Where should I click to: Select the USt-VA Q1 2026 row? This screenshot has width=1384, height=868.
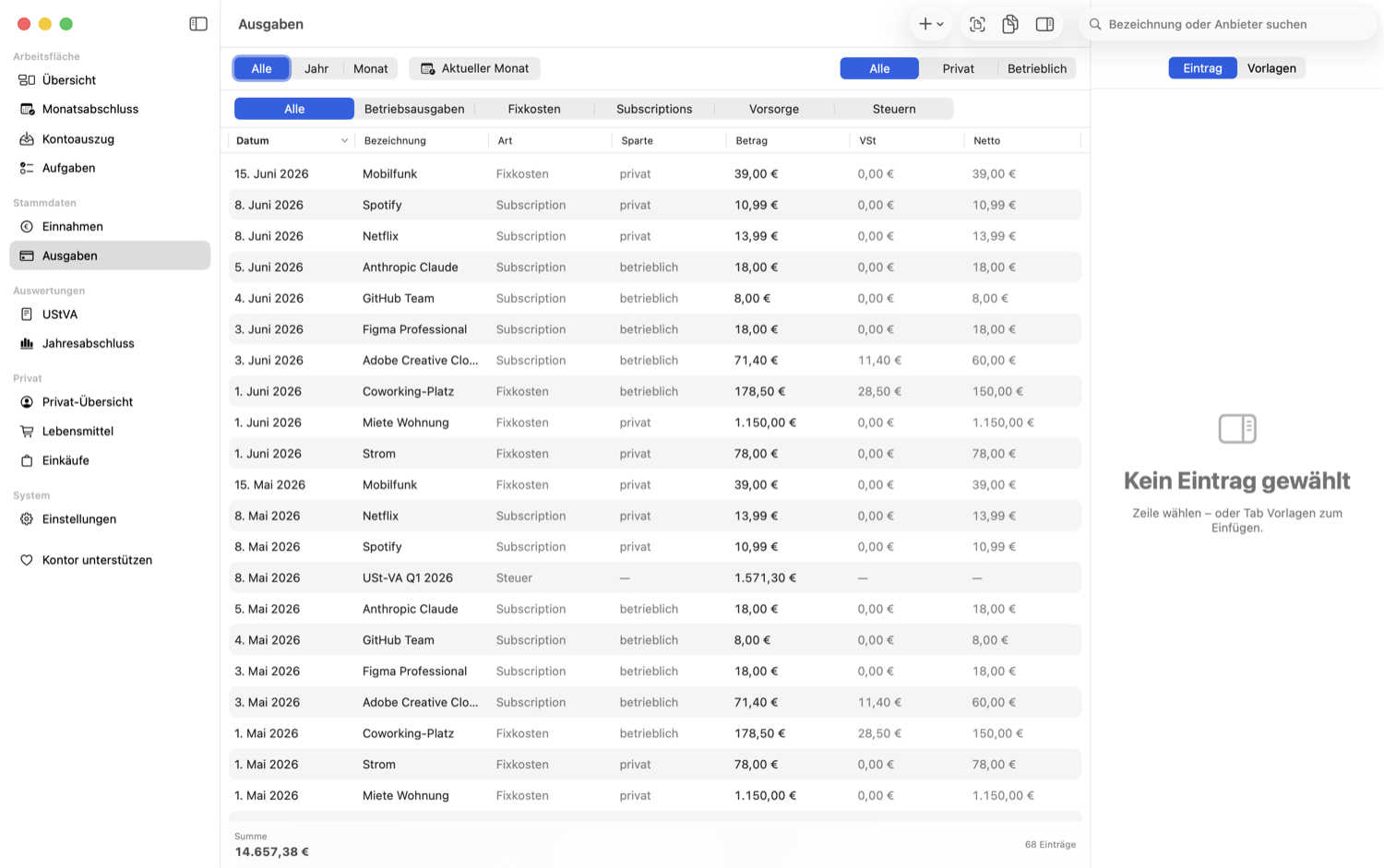[x=655, y=578]
